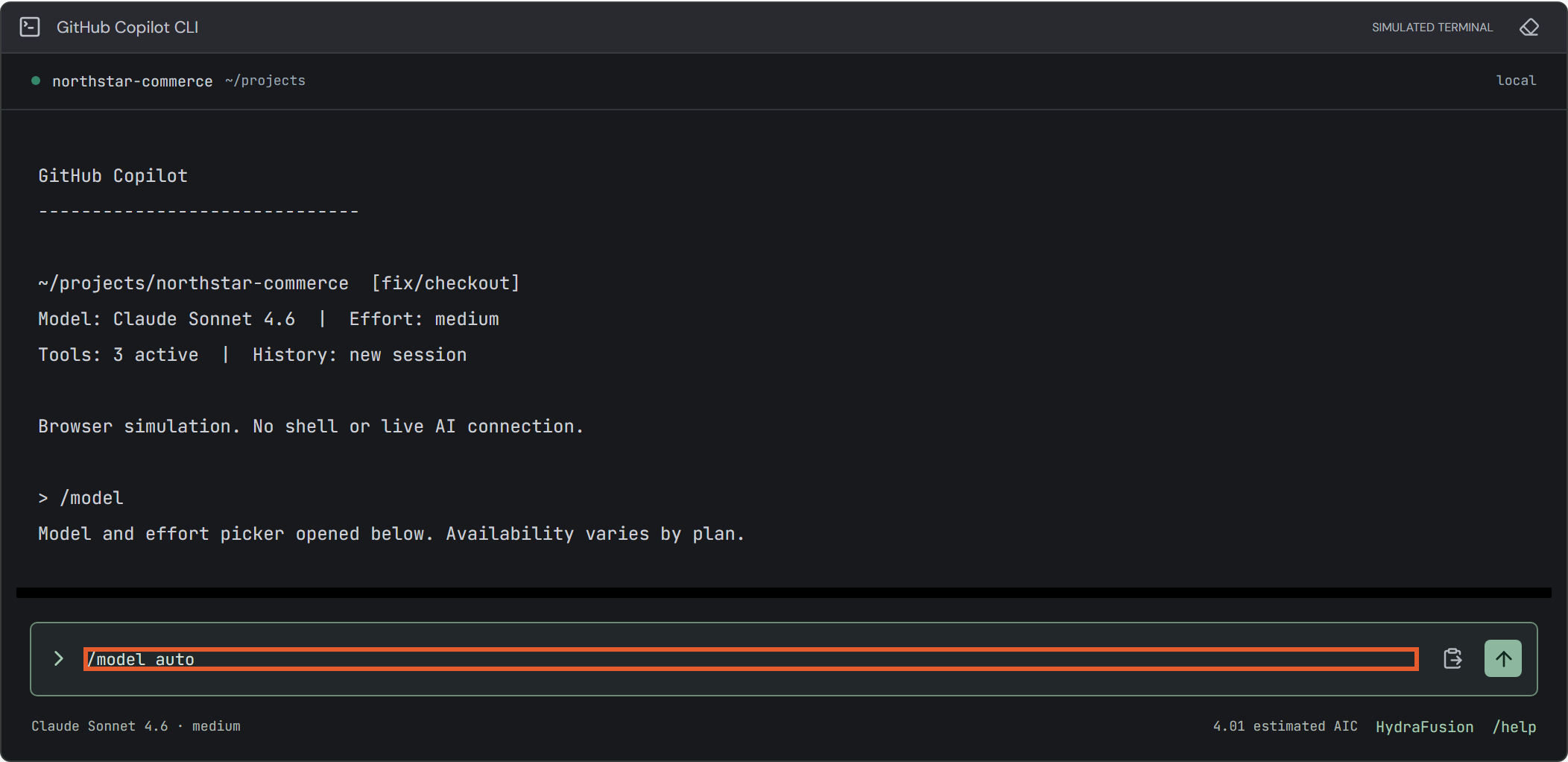This screenshot has width=1568, height=762.
Task: Click the 'Model: Claude Sonnet 4.6' output text
Action: 167,319
